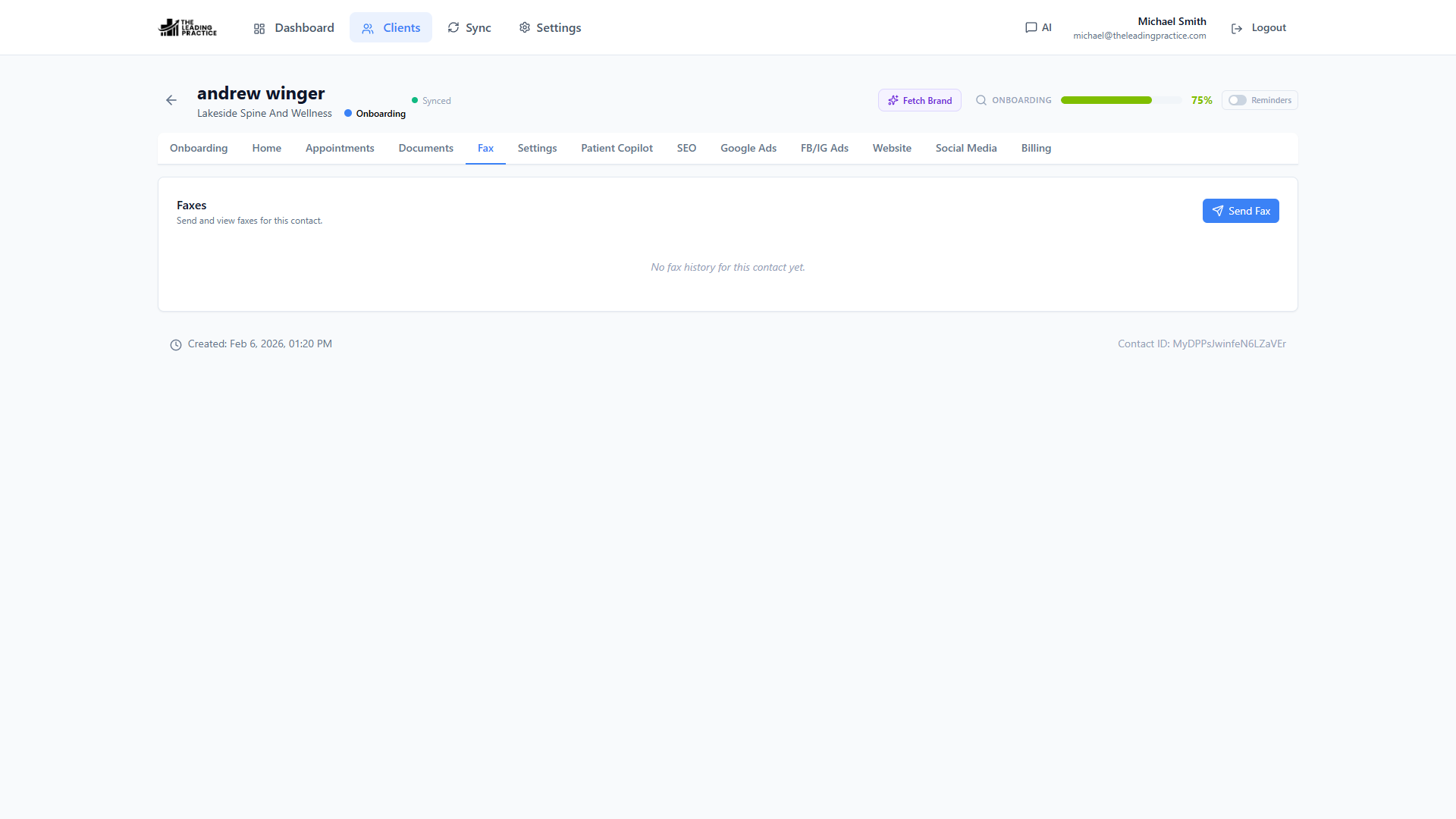The image size is (1456, 819).
Task: Switch to the Billing tab
Action: 1036,148
